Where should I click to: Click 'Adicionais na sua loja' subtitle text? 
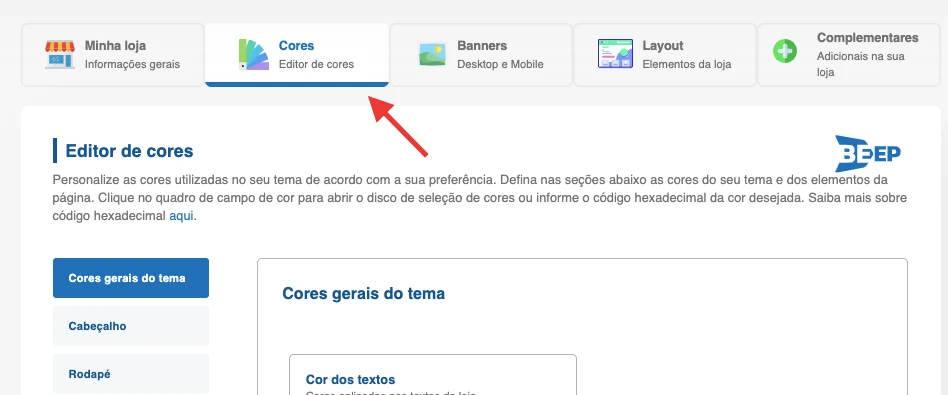pyautogui.click(x=861, y=64)
